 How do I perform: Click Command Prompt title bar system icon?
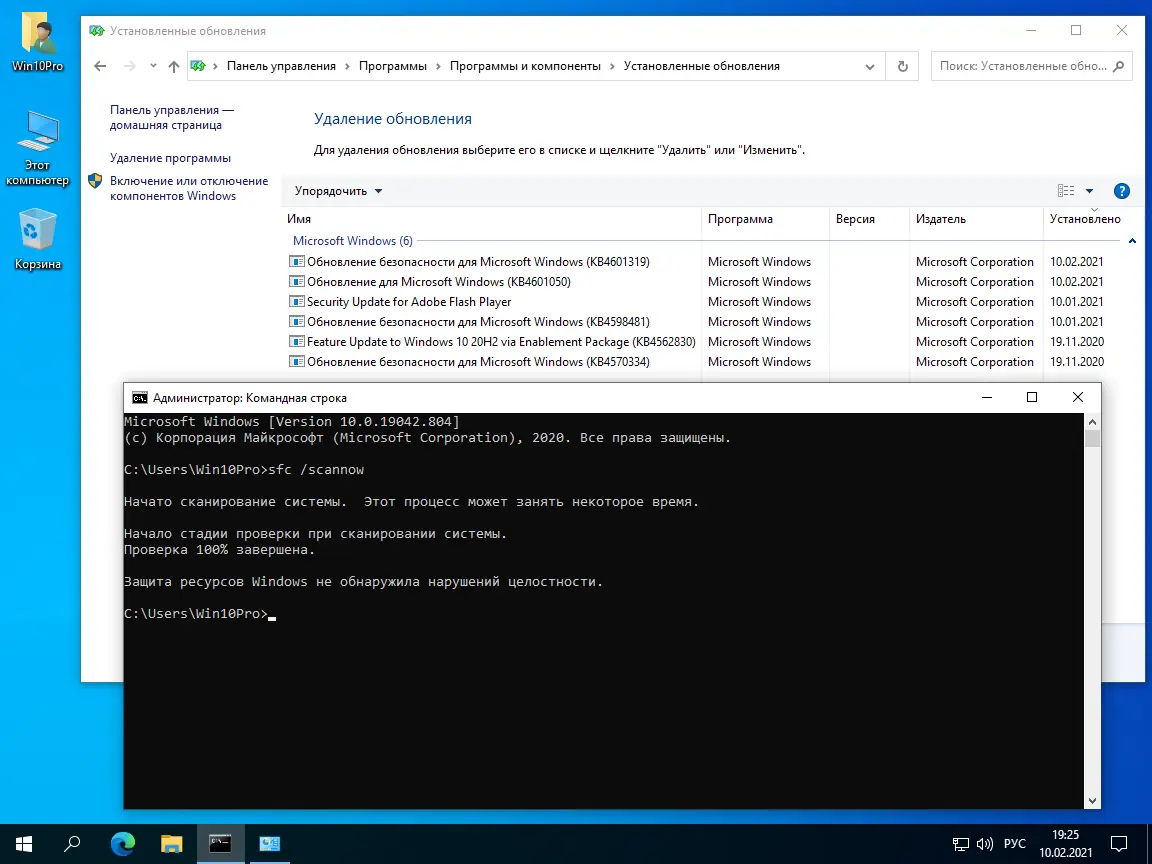pos(140,397)
